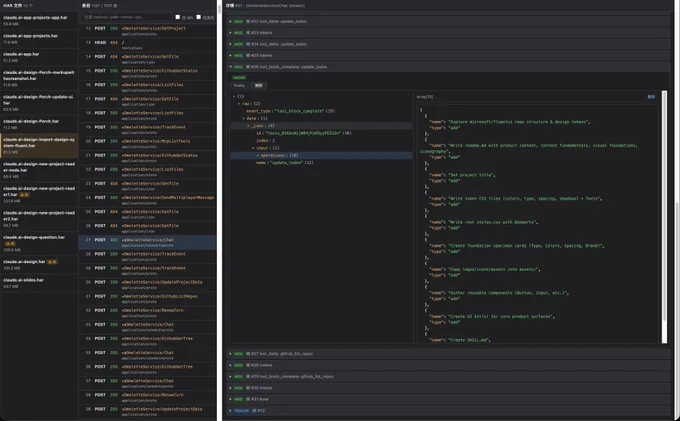Toggle the API-only checkbox
680x421 pixels.
point(177,17)
